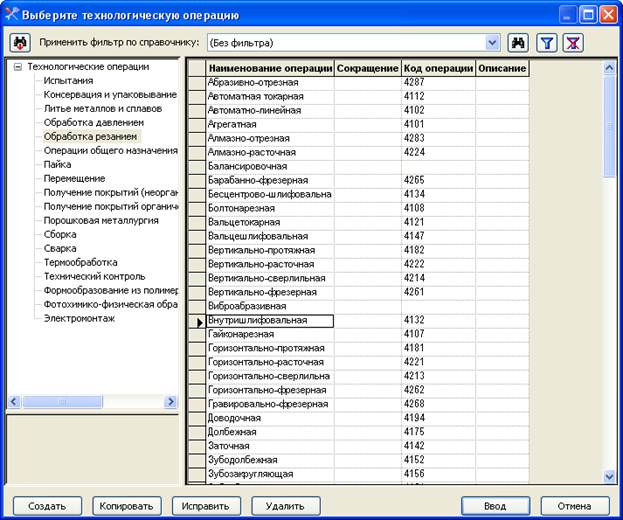Open the filter by reference dropdown

(x=492, y=43)
